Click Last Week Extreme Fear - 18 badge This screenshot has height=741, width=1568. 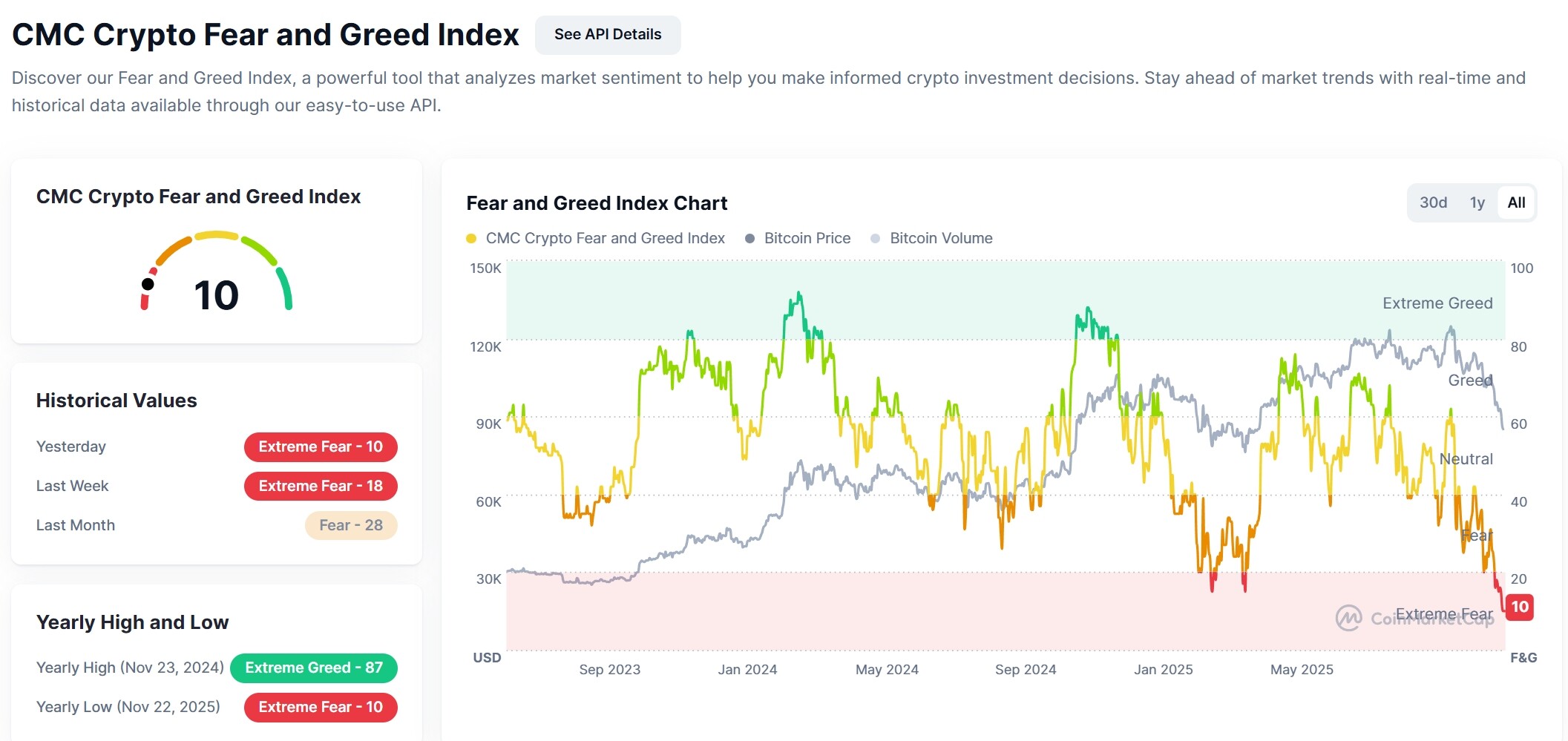[321, 486]
